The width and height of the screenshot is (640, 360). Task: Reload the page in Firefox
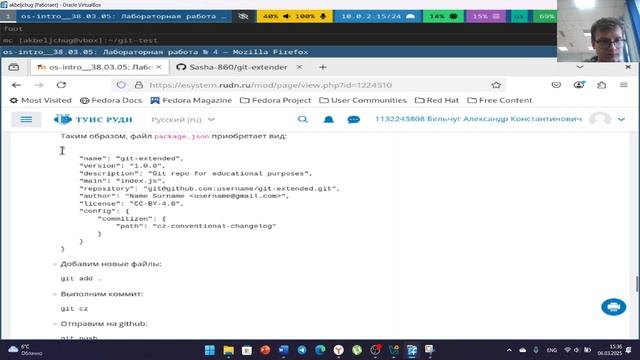[61, 85]
